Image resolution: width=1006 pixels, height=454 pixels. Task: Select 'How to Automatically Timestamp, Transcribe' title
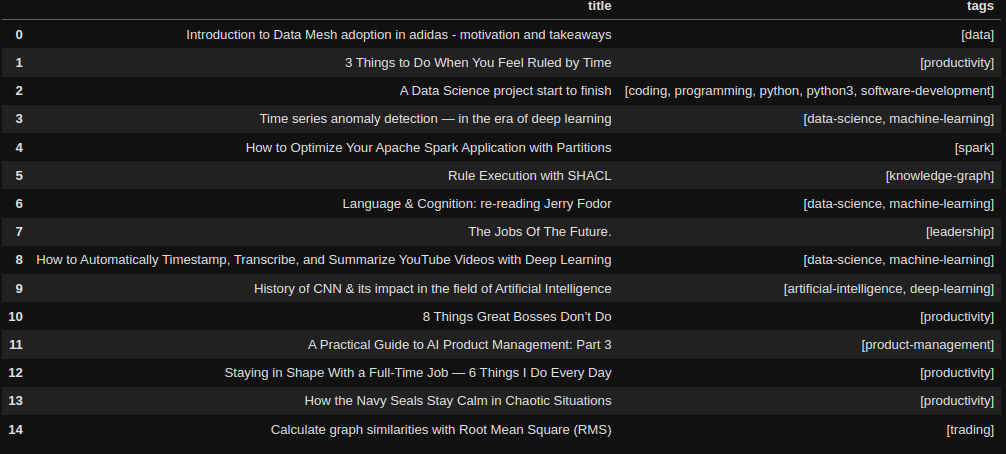[323, 260]
